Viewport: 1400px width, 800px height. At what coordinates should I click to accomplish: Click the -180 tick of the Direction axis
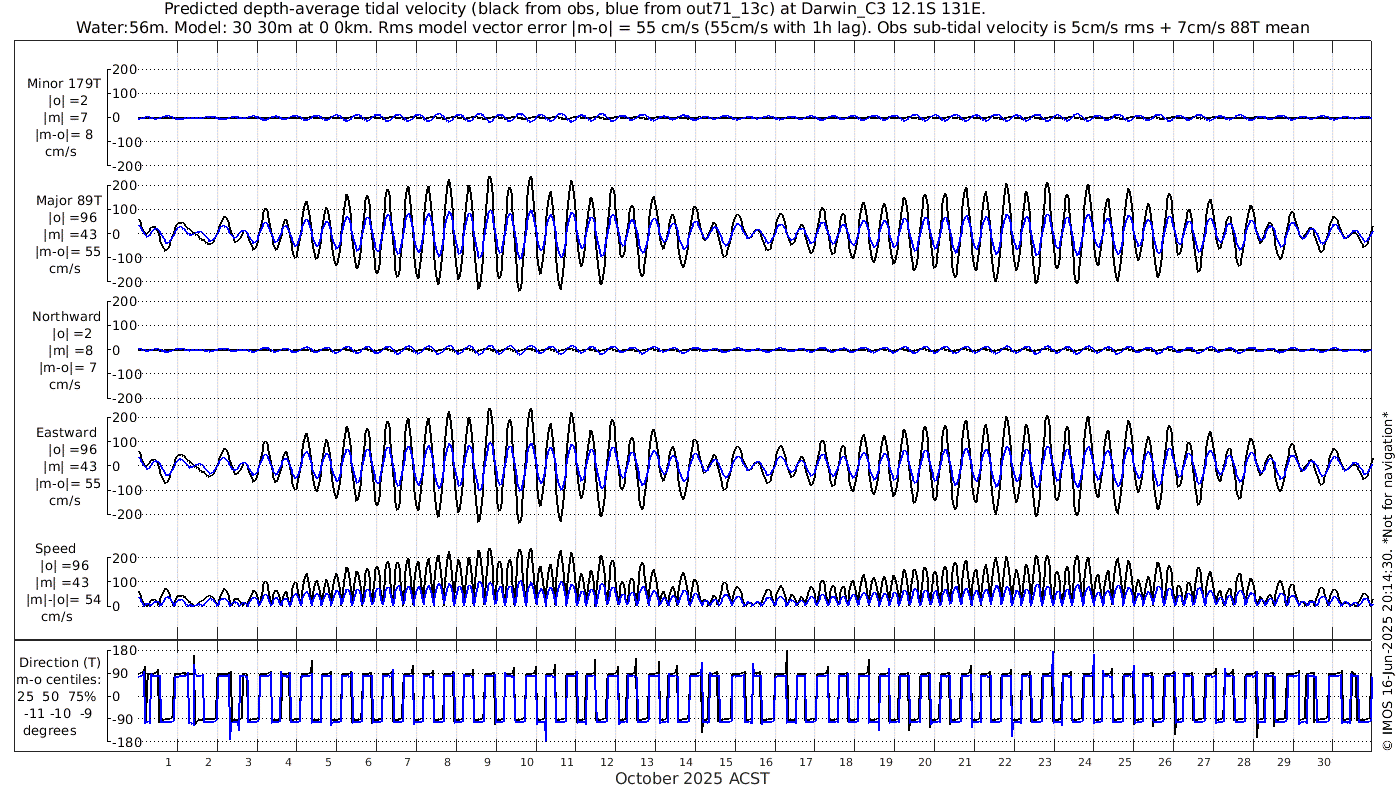click(120, 742)
